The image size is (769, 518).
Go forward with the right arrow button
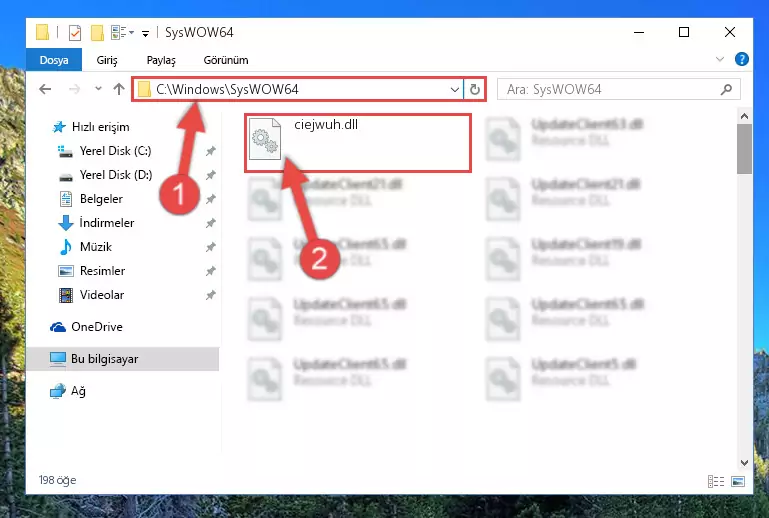[74, 89]
